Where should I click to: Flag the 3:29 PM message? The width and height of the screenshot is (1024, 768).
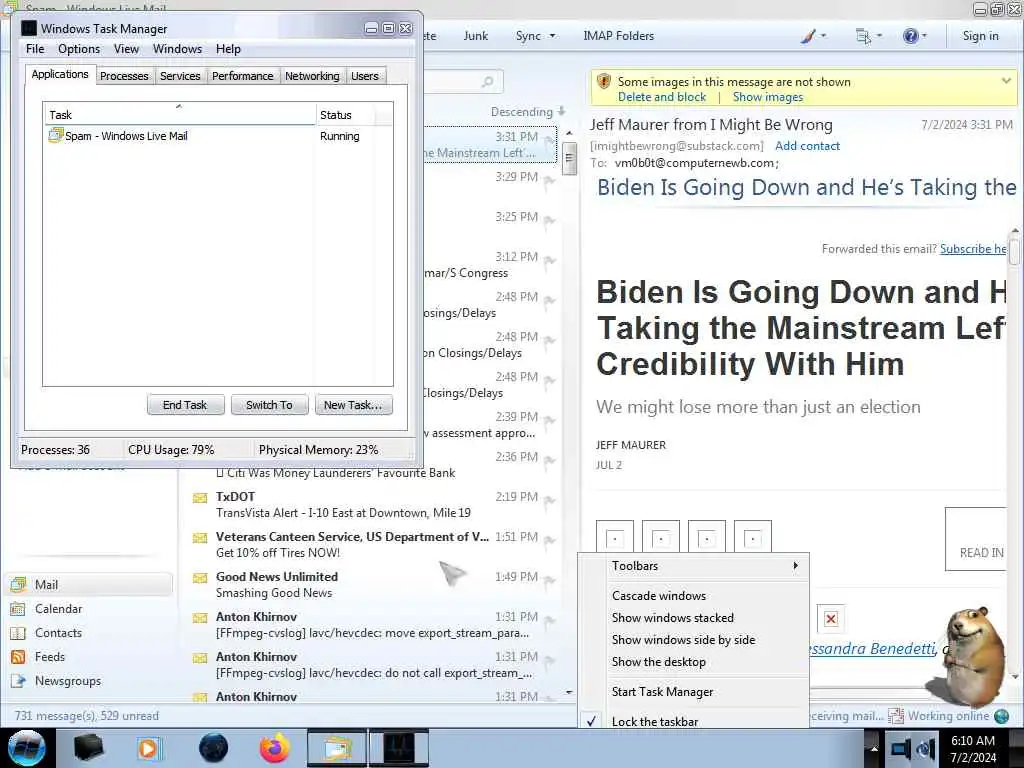tap(549, 180)
